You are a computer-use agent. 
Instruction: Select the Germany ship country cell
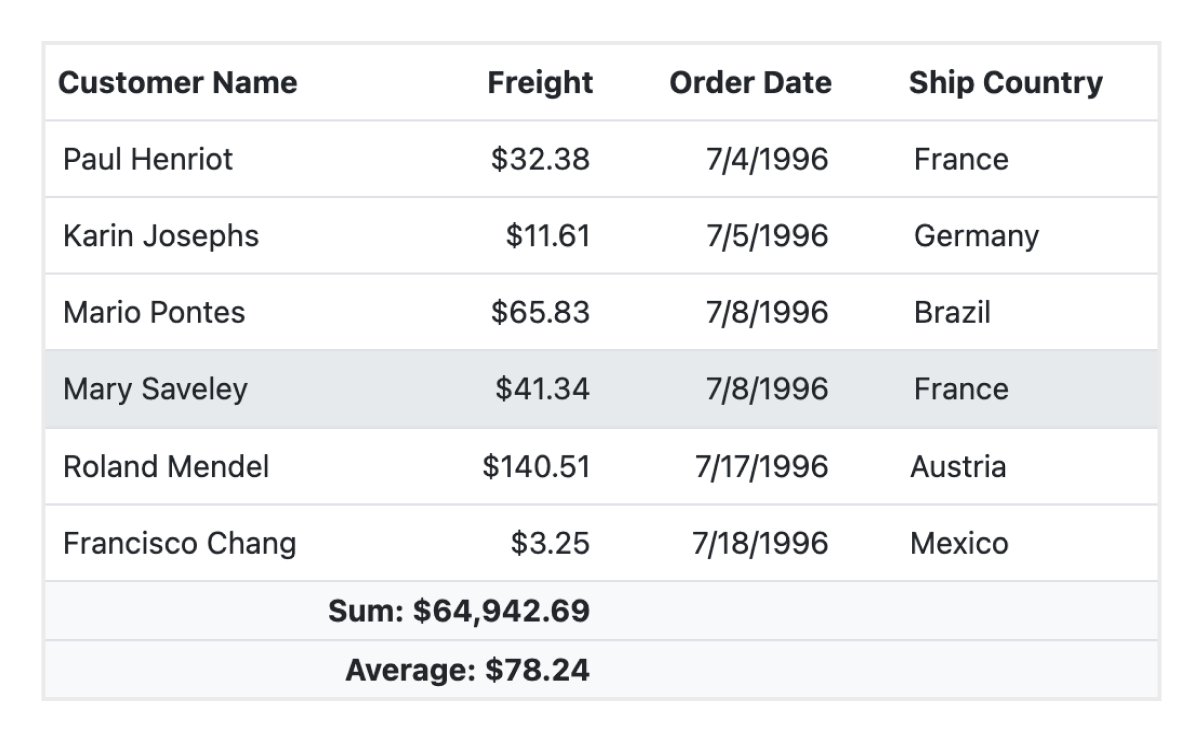click(x=976, y=236)
